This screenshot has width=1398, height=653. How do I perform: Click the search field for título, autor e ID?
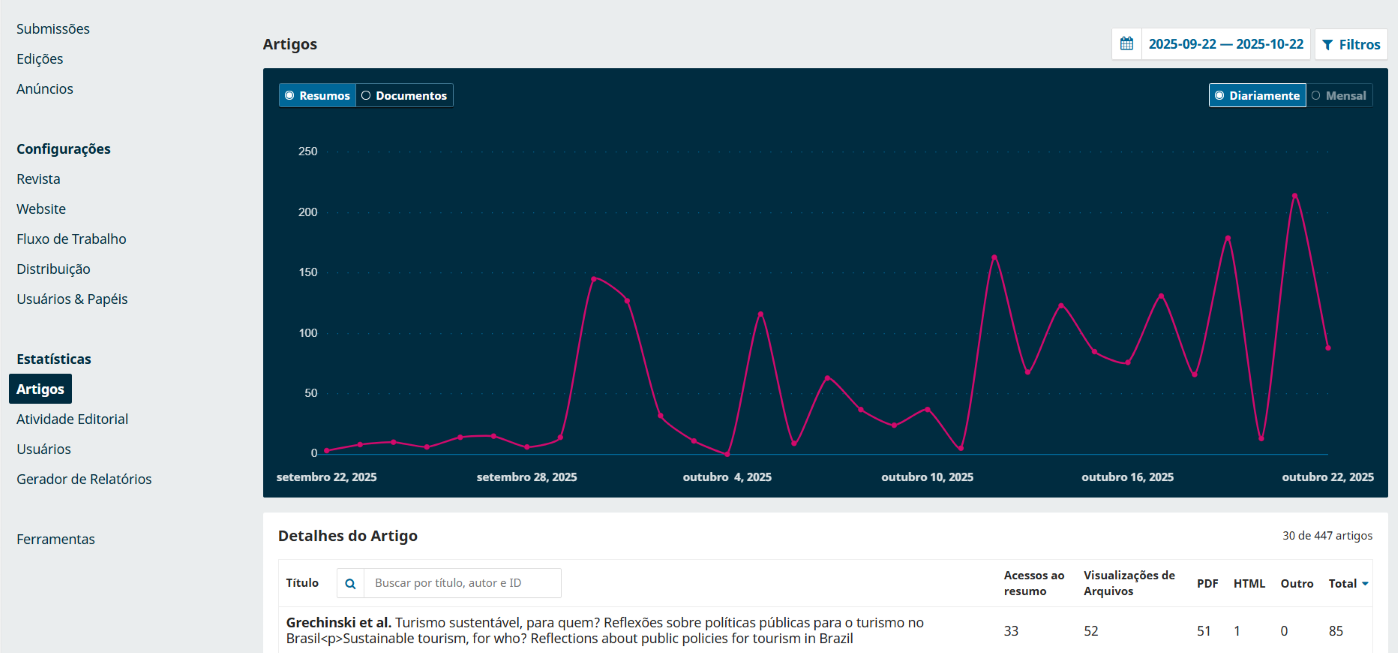[x=460, y=583]
